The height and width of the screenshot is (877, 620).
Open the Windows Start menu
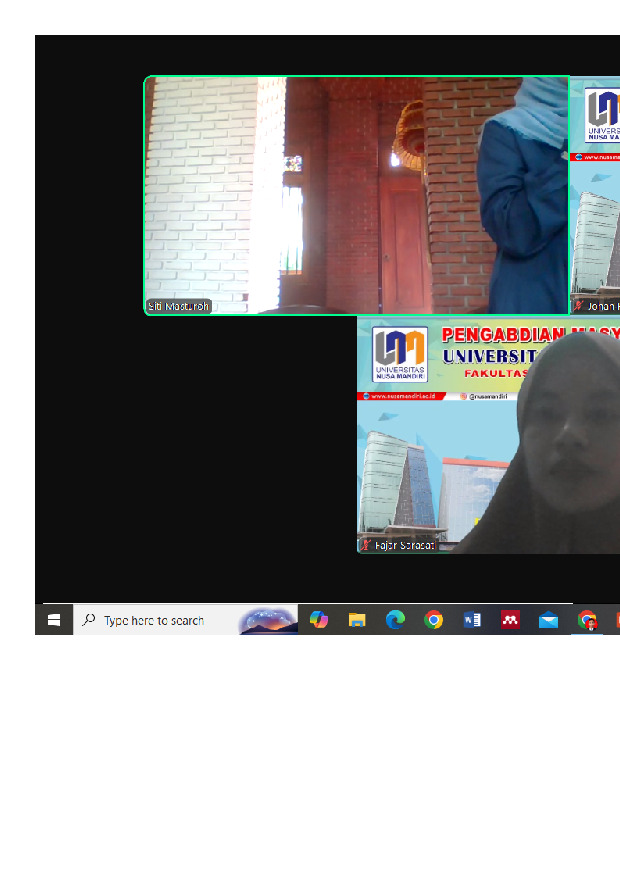(x=54, y=620)
